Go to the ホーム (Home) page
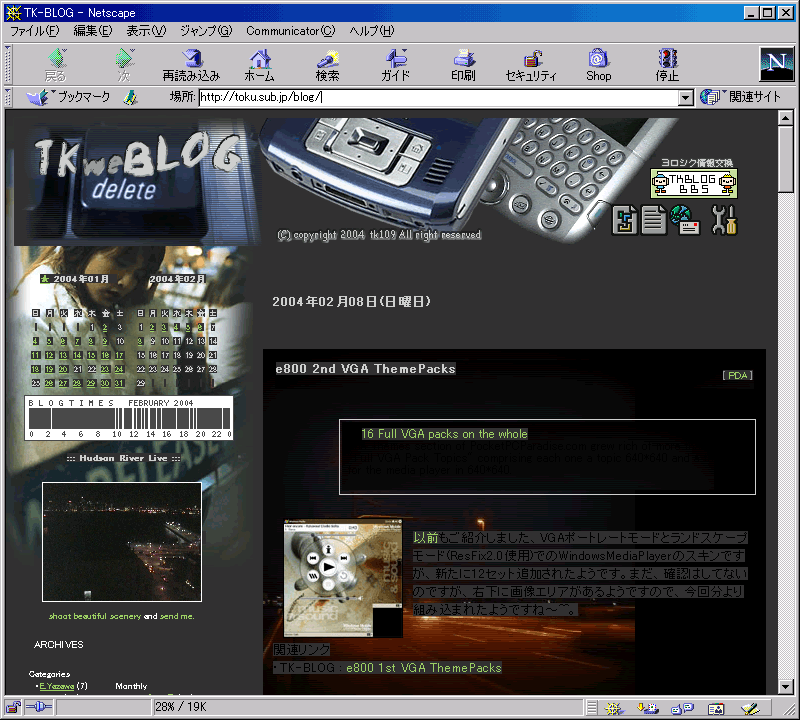The width and height of the screenshot is (800, 720). 259,65
